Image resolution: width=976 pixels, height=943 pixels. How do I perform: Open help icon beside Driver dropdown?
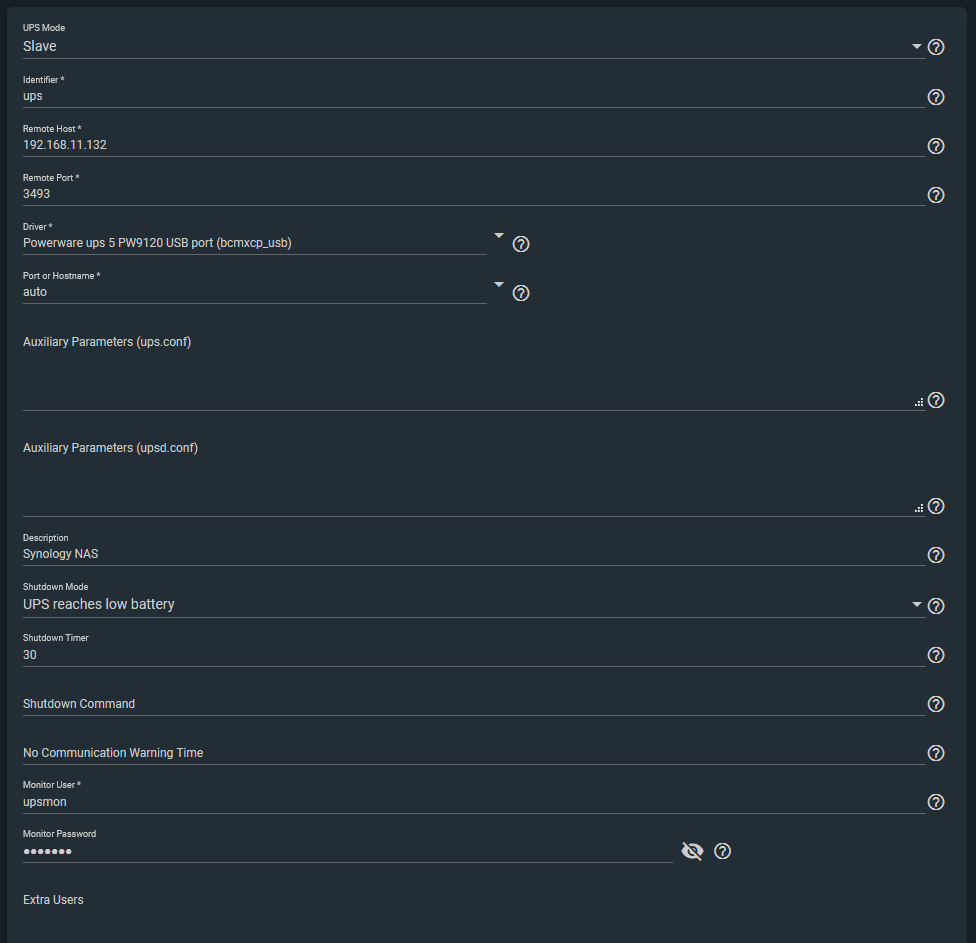tap(521, 244)
